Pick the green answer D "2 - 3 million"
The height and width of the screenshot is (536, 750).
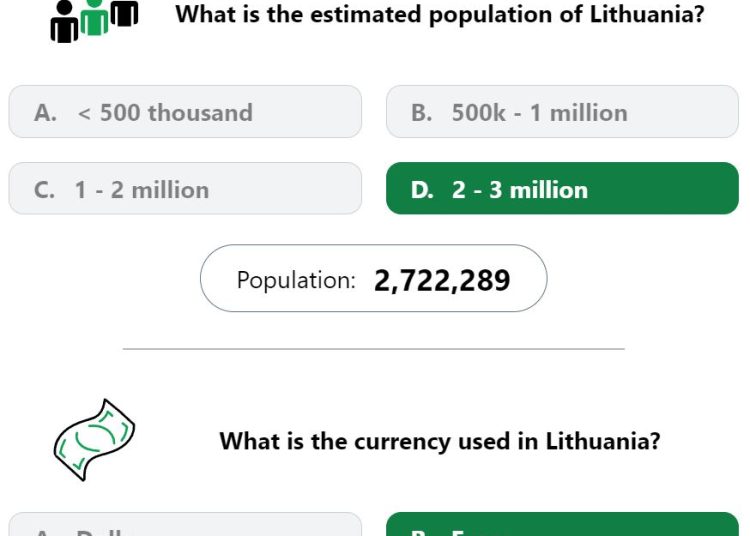click(x=562, y=188)
